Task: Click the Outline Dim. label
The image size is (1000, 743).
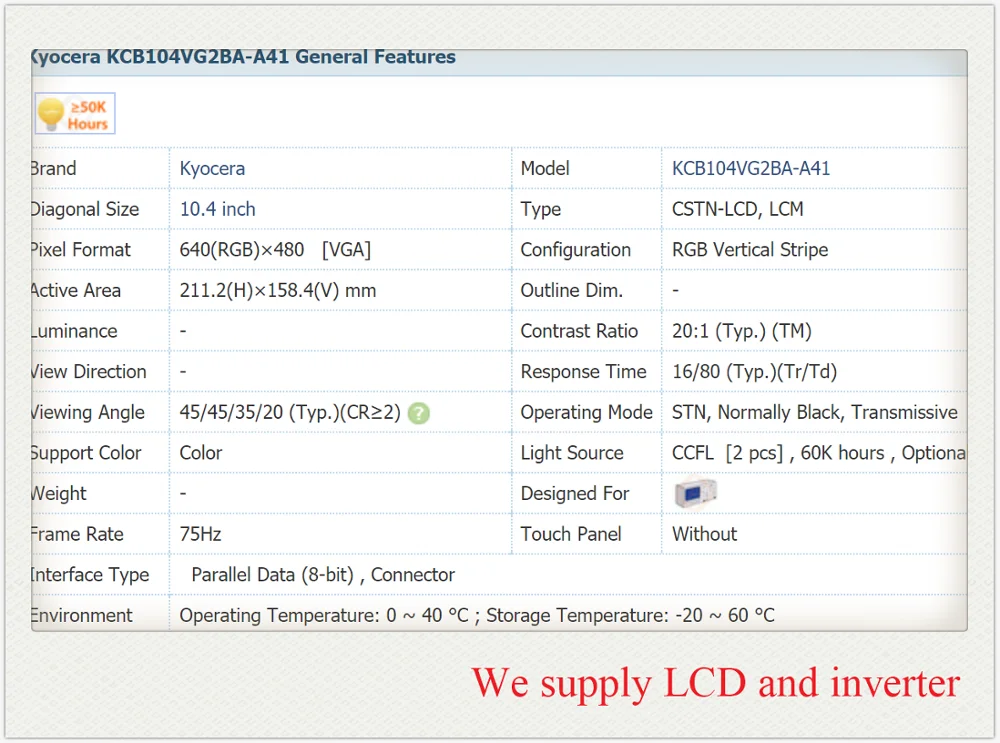Action: pyautogui.click(x=571, y=290)
